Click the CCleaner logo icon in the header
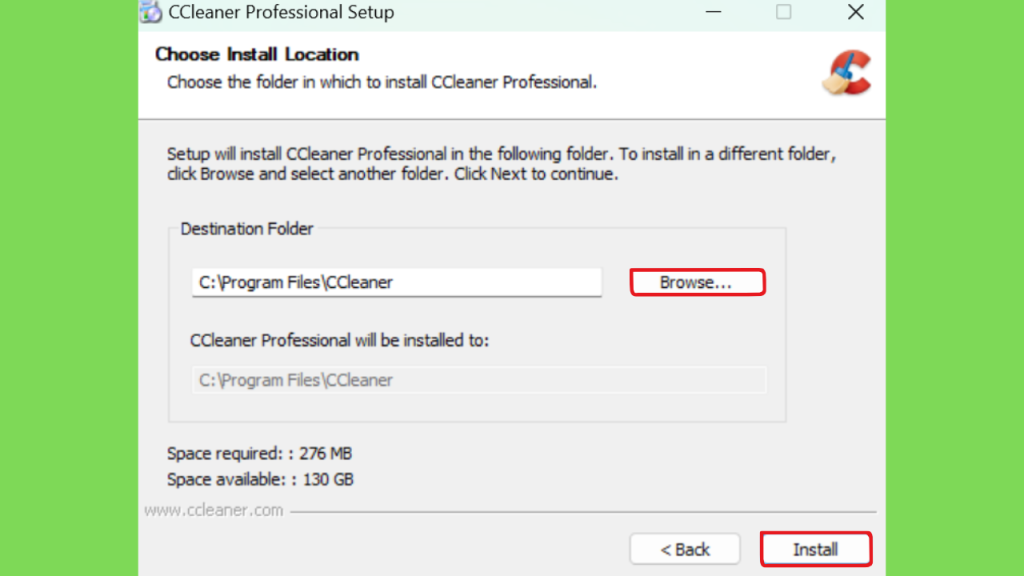Screen dimensions: 1024x576 tap(847, 72)
